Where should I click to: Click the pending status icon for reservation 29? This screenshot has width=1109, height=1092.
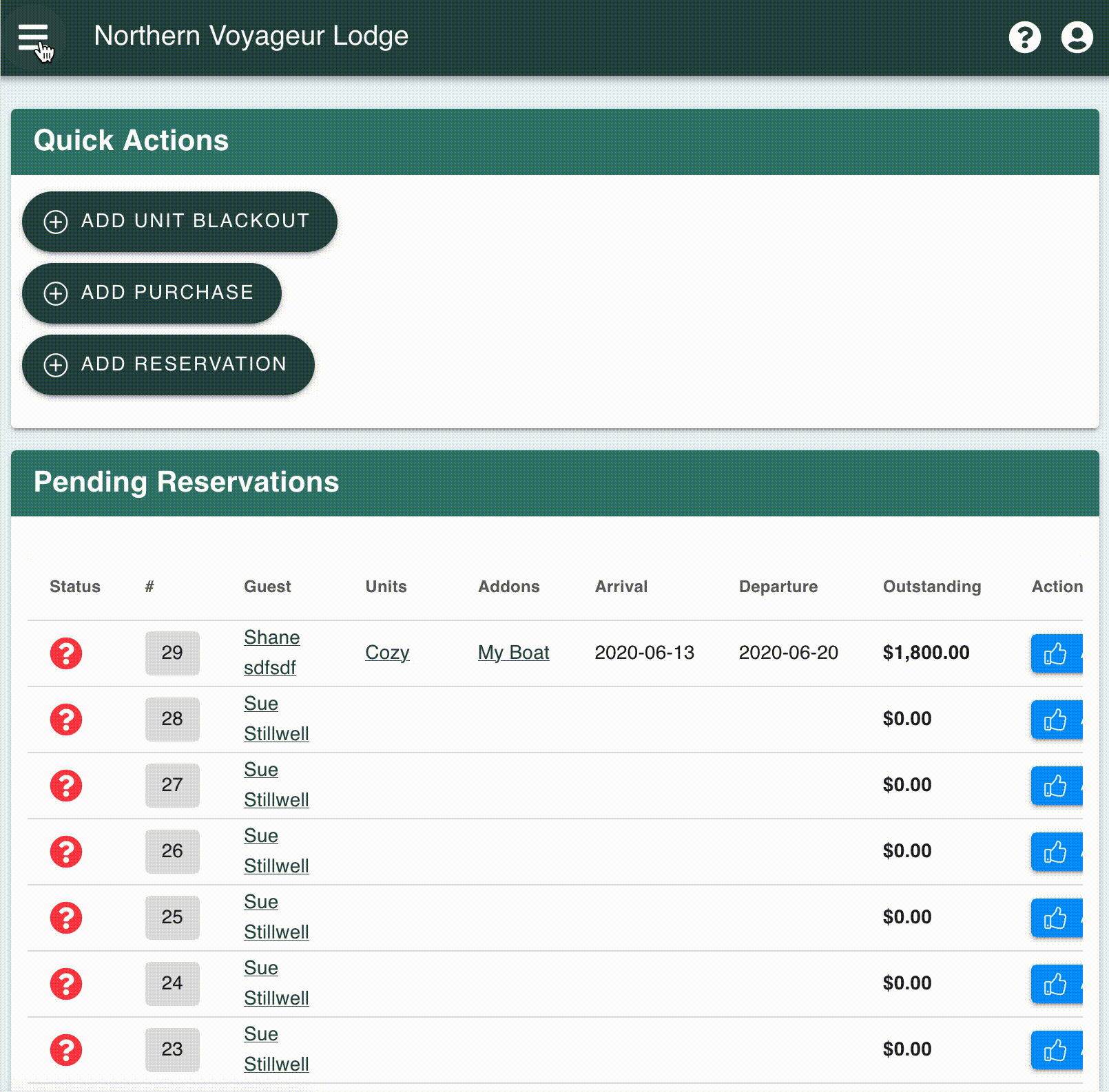coord(66,653)
